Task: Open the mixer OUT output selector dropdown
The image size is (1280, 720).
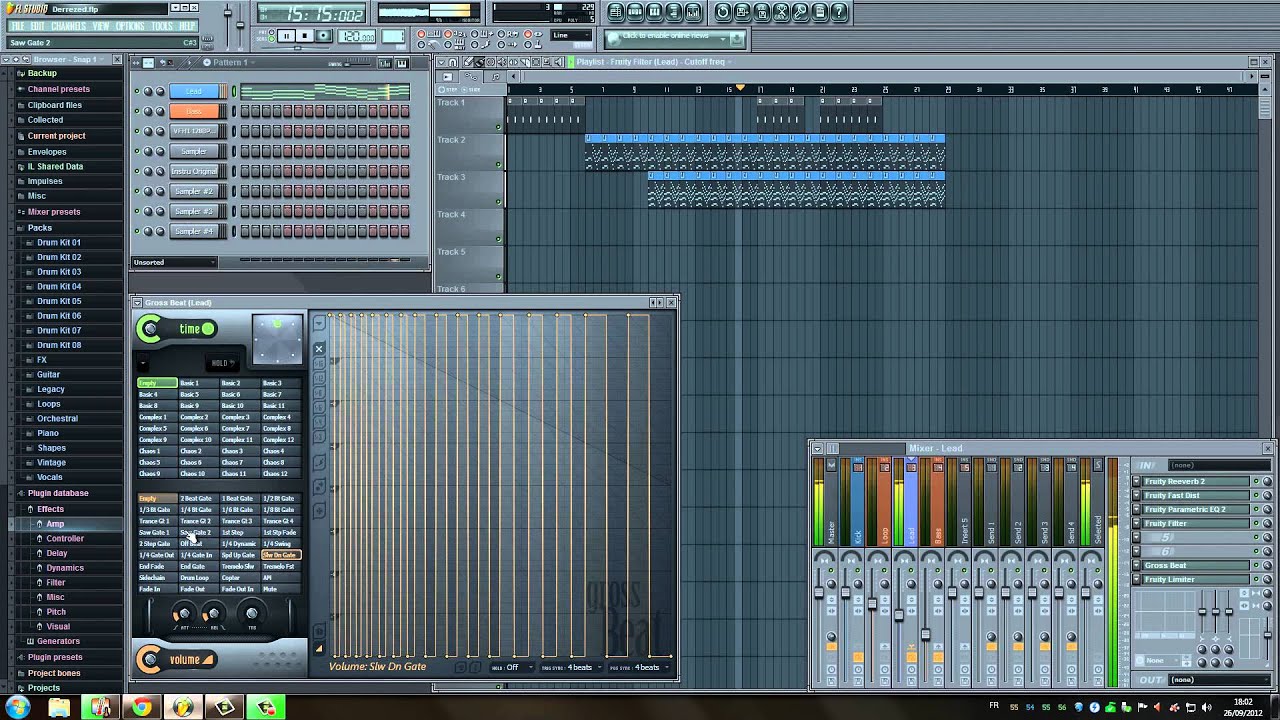Action: tap(1219, 680)
